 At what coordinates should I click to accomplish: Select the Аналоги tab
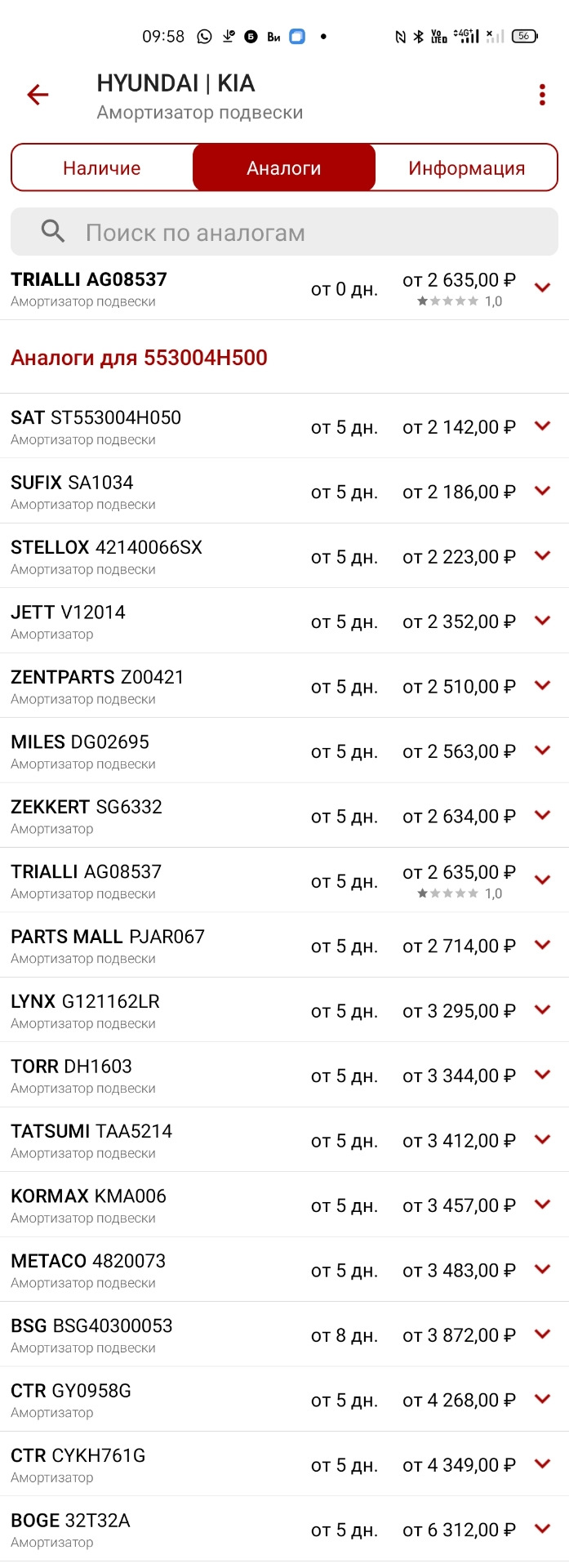pyautogui.click(x=284, y=168)
